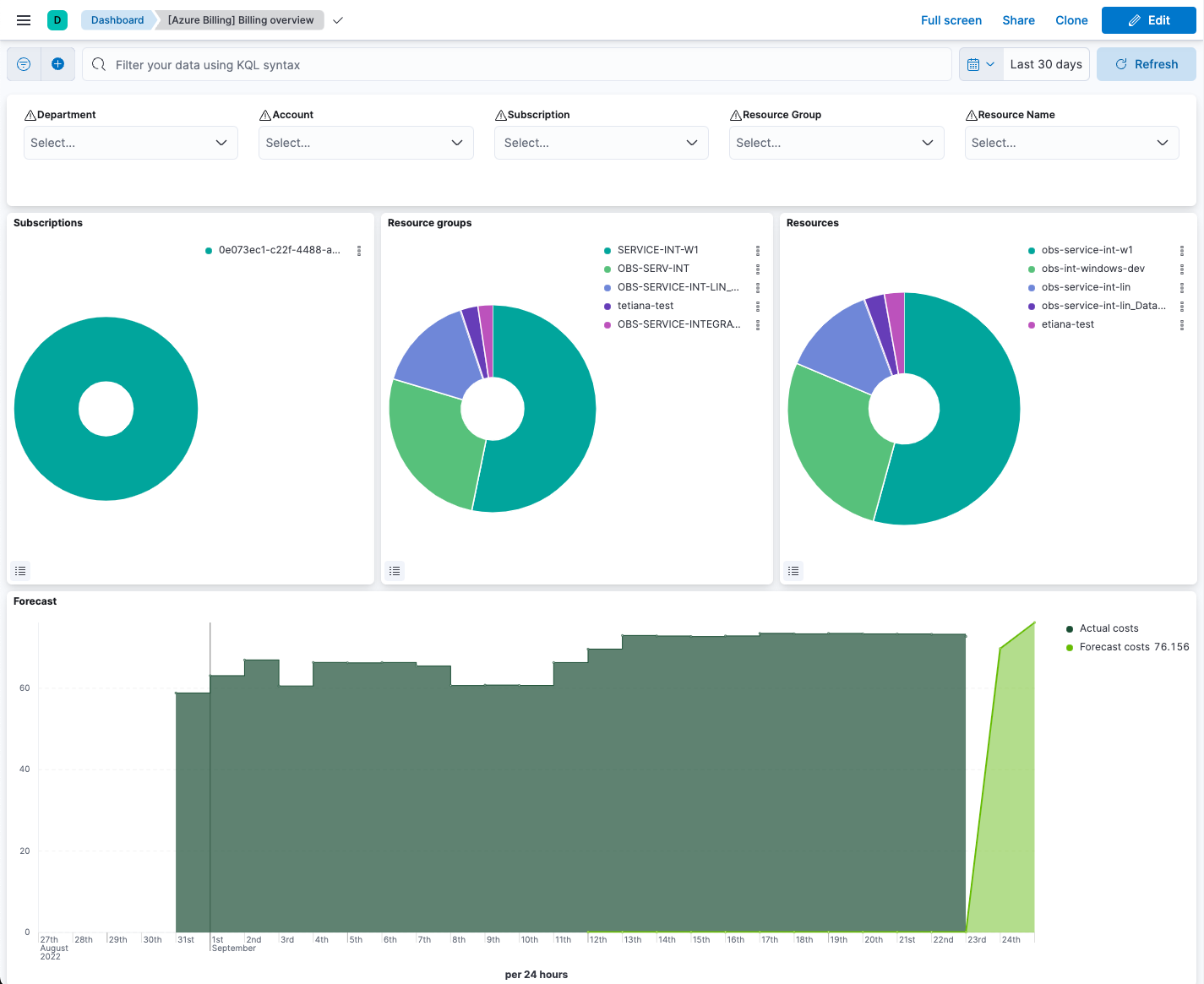Hide the Actual costs series in the Forecast chart
The image size is (1204, 984).
(1109, 628)
